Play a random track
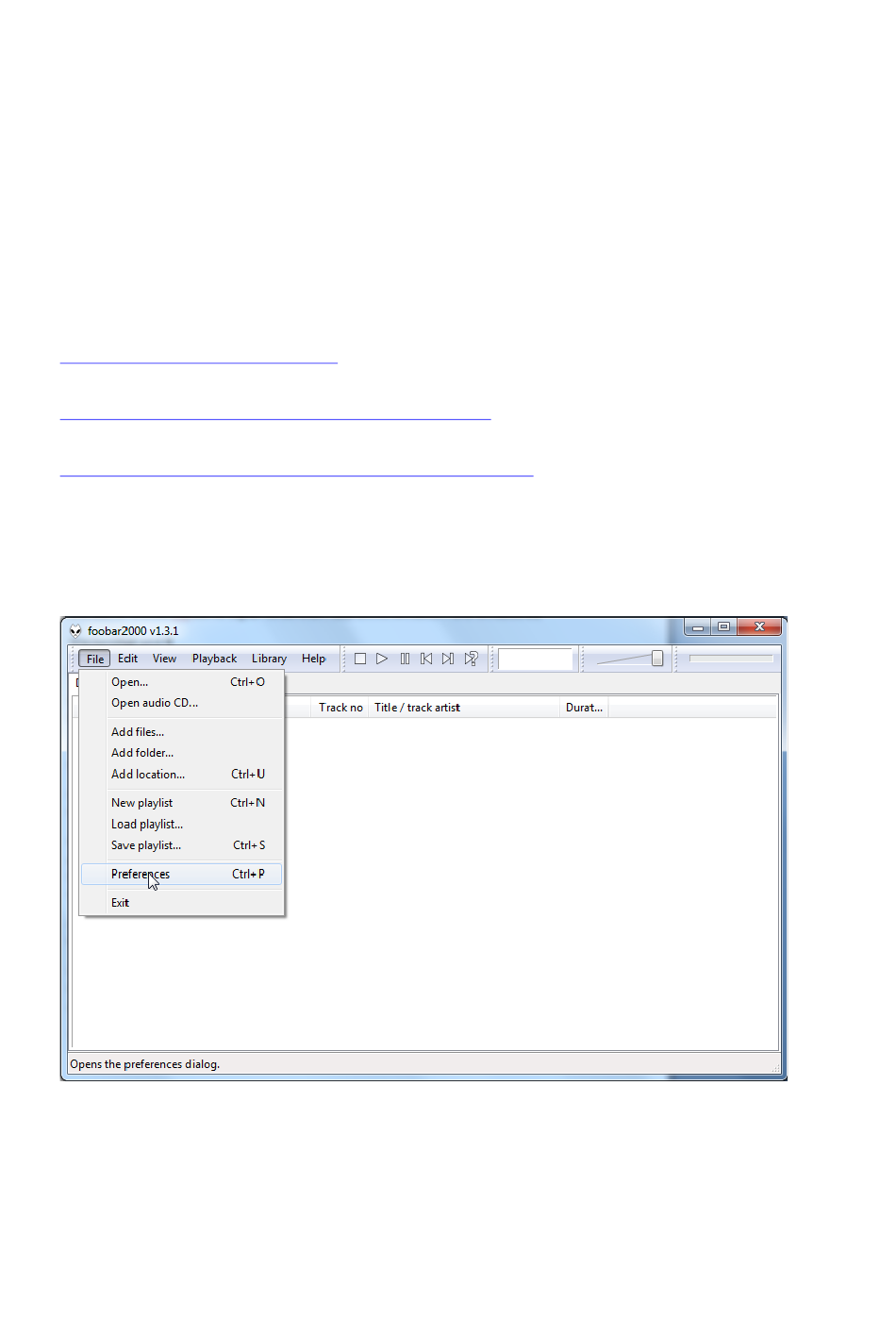The width and height of the screenshot is (896, 1319). click(x=471, y=659)
